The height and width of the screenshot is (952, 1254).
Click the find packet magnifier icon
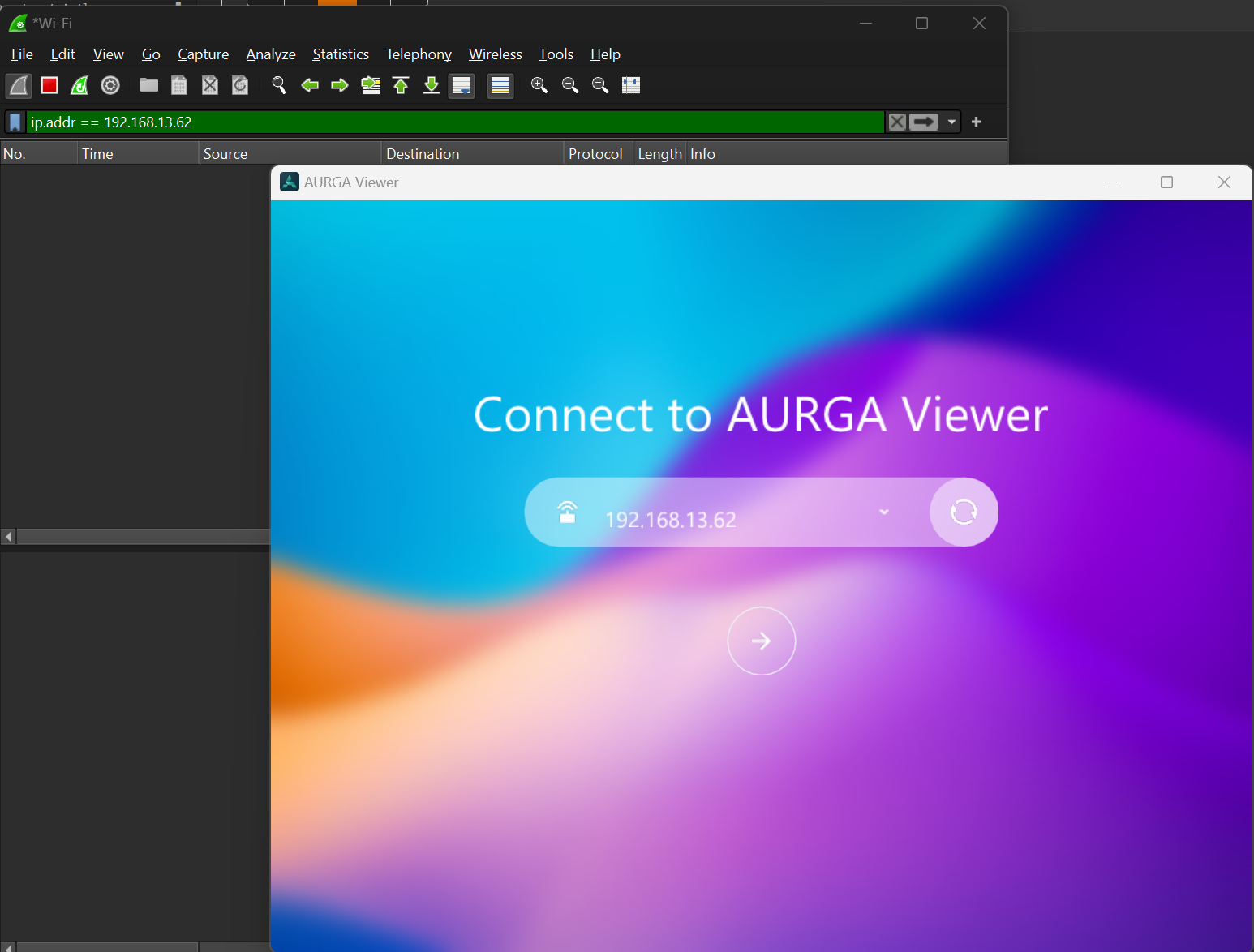point(279,85)
